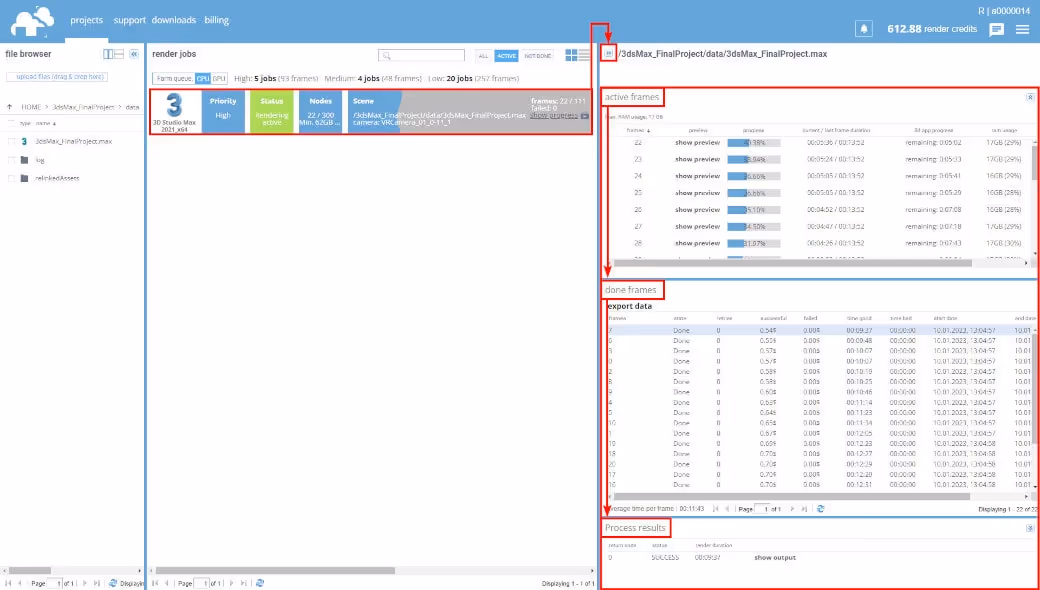The width and height of the screenshot is (1040, 590).
Task: Click the log folder icon
Action: tap(25, 160)
